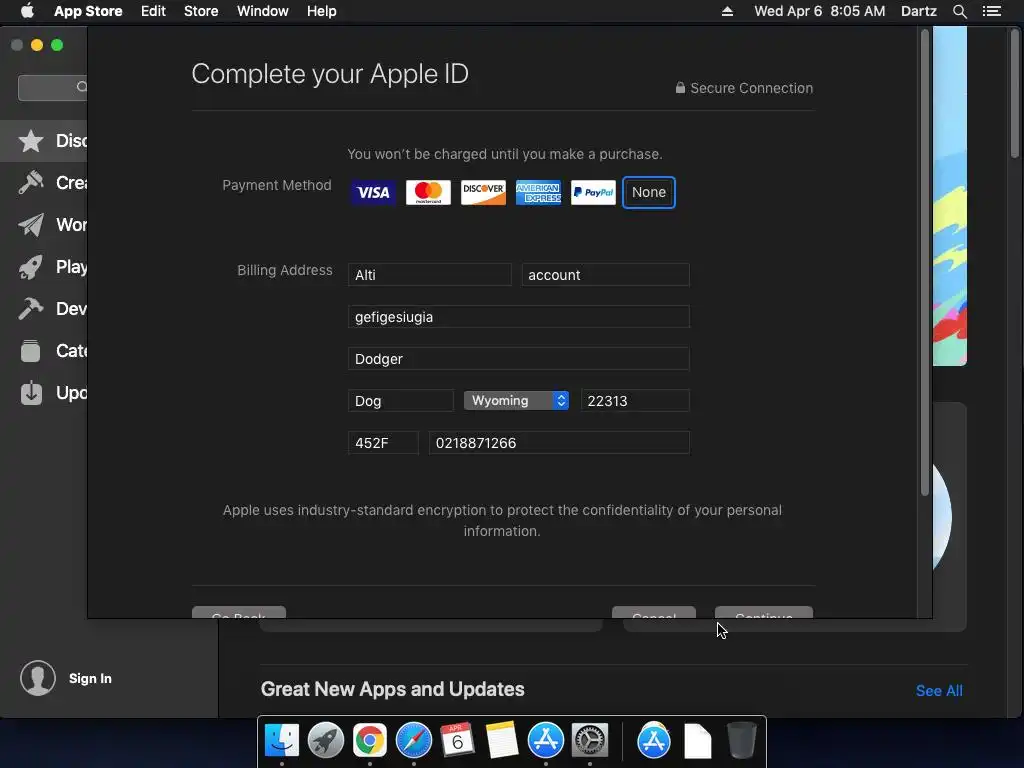Click the eject icon in menu bar
1024x768 pixels.
coord(728,11)
